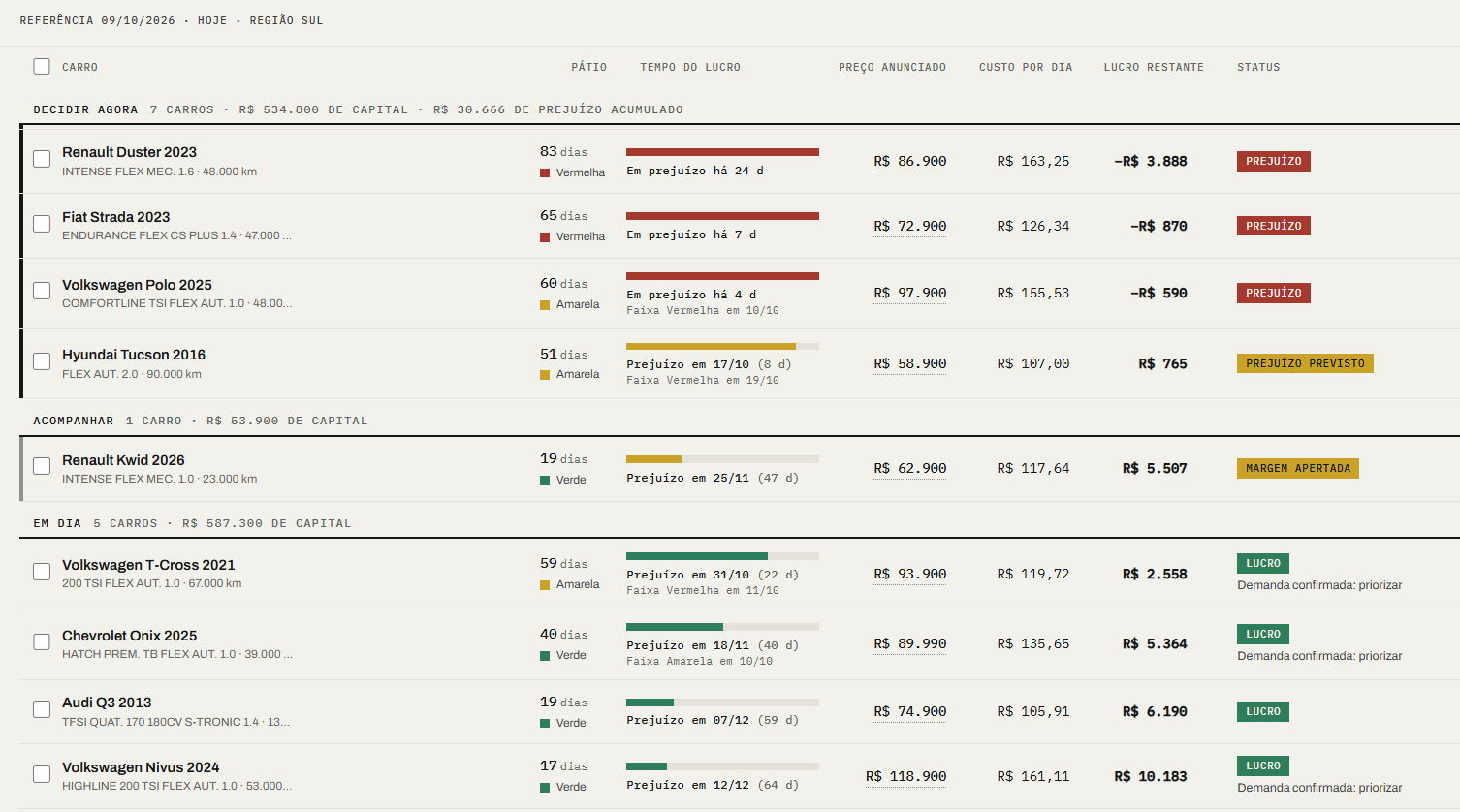Open the advertised price R$ 86.900
Screen dimensions: 1460x812
point(909,162)
